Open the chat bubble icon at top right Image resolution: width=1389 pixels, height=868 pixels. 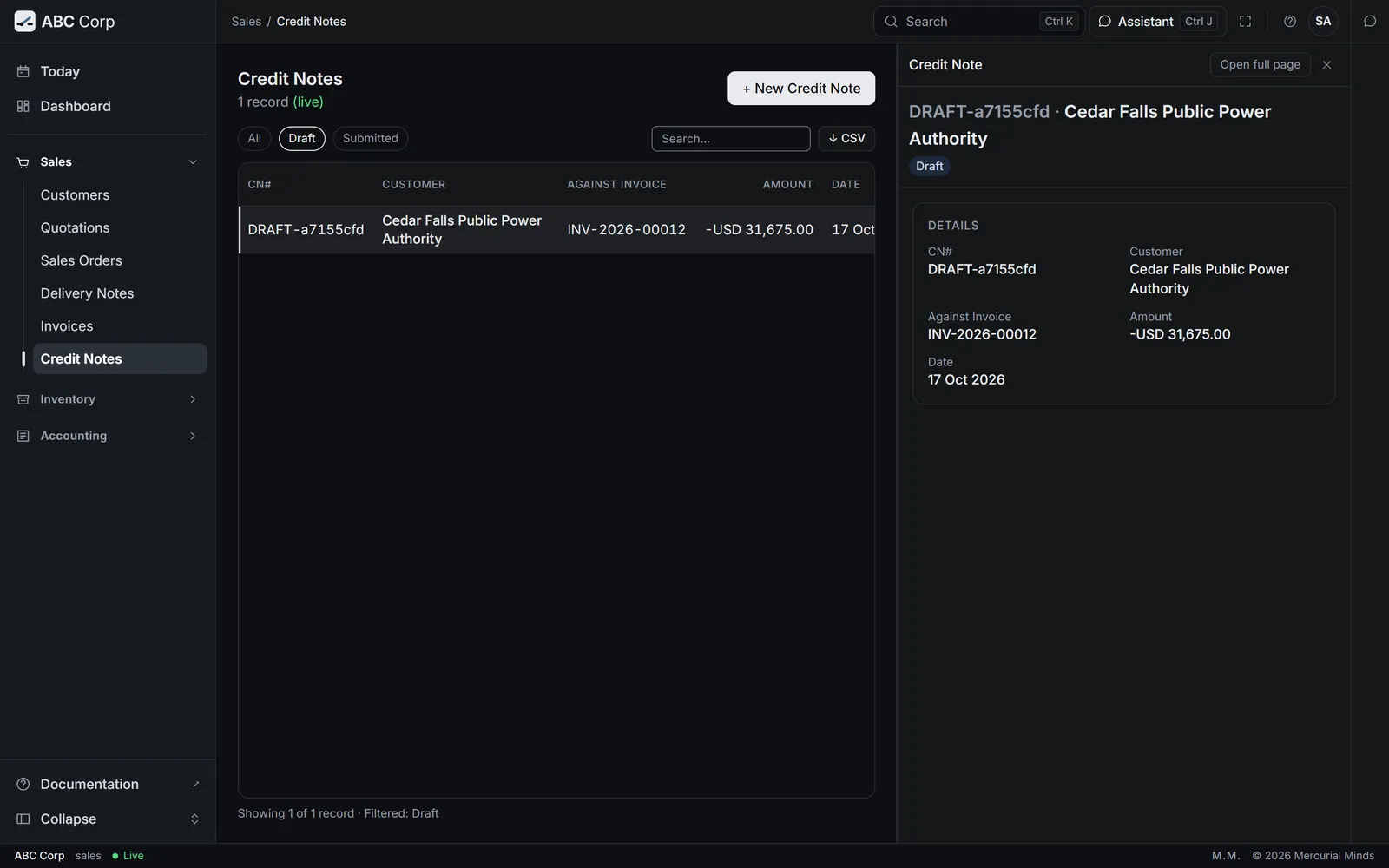[1370, 22]
